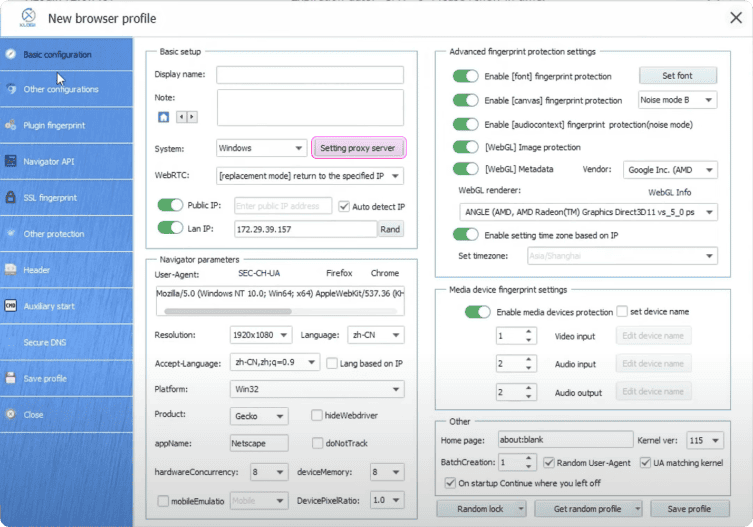Switch to Navigator API section
This screenshot has height=527, width=753.
[66, 161]
